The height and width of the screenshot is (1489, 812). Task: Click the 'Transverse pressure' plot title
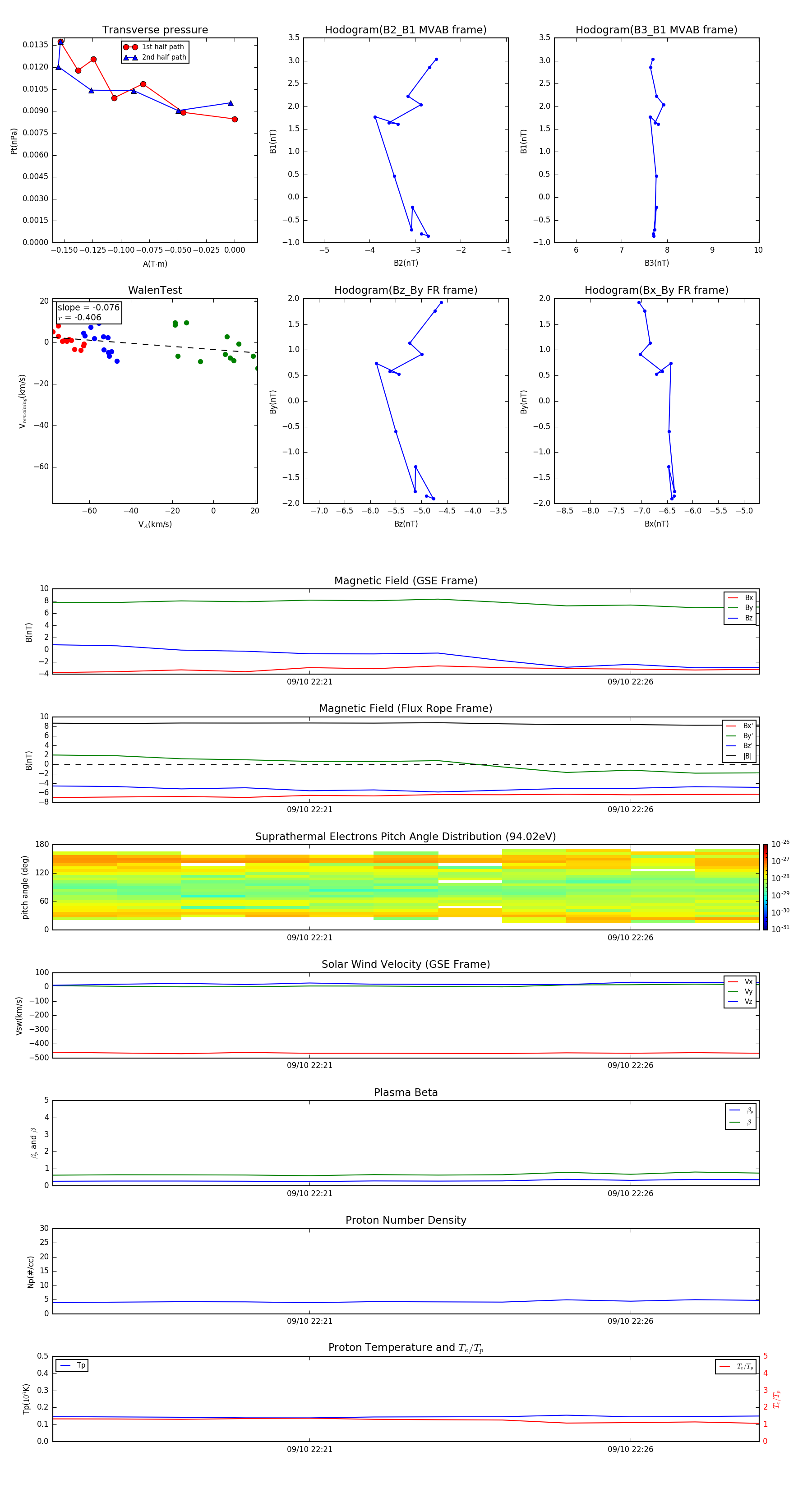coord(155,30)
